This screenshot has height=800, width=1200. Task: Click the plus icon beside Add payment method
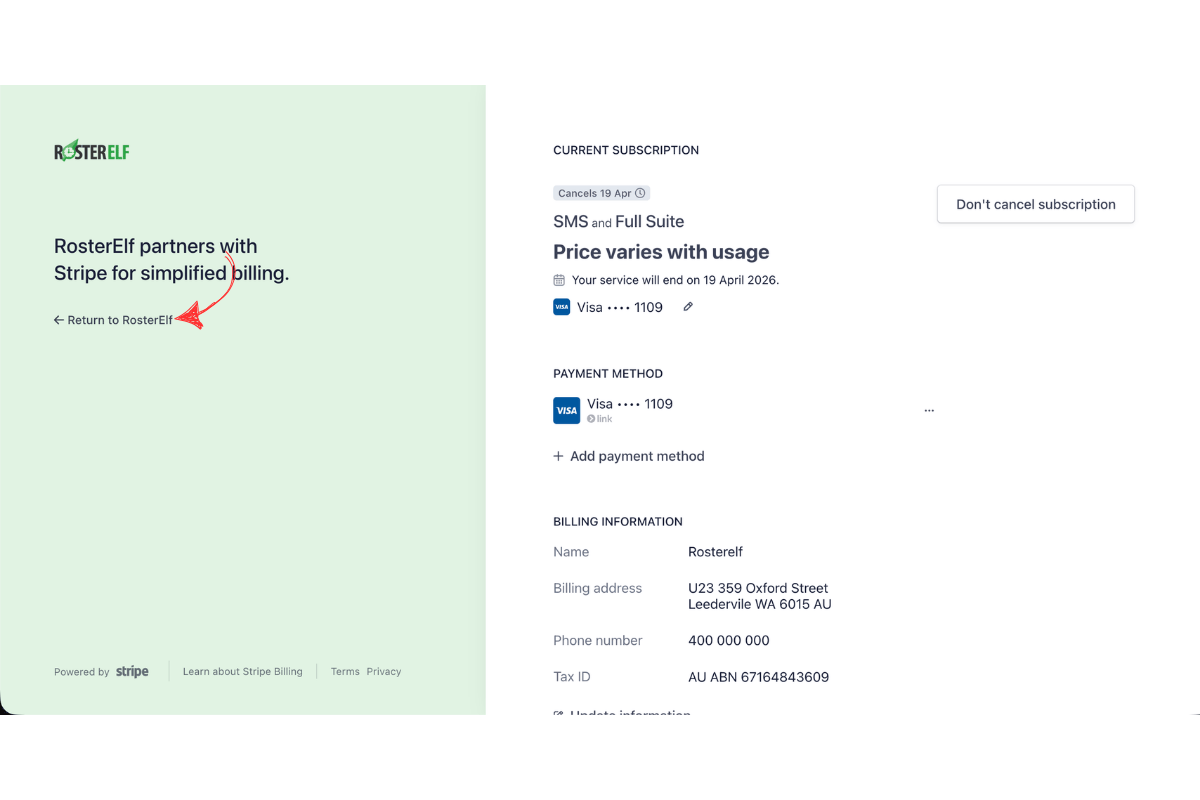(x=558, y=456)
